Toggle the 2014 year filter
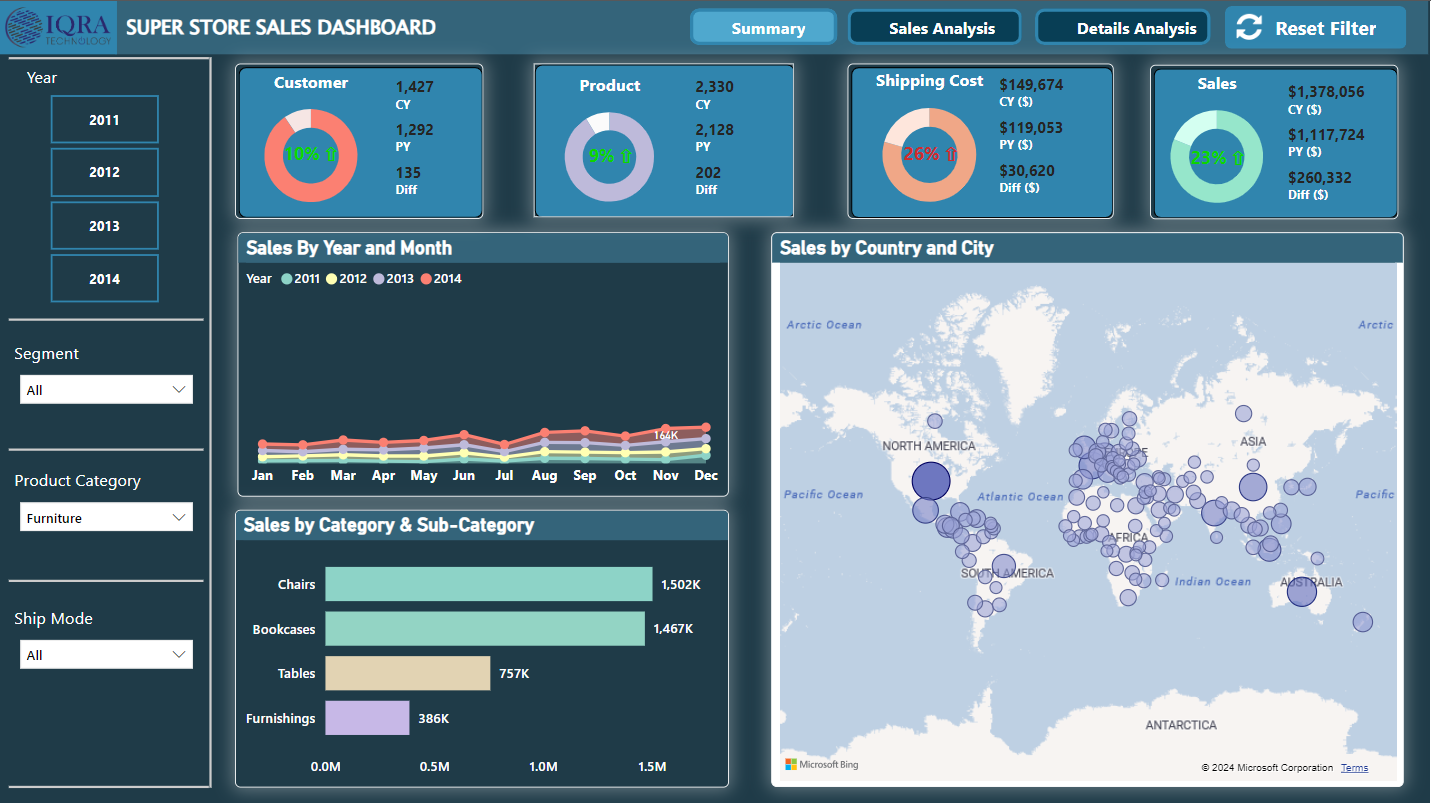This screenshot has height=803, width=1431. [x=104, y=278]
